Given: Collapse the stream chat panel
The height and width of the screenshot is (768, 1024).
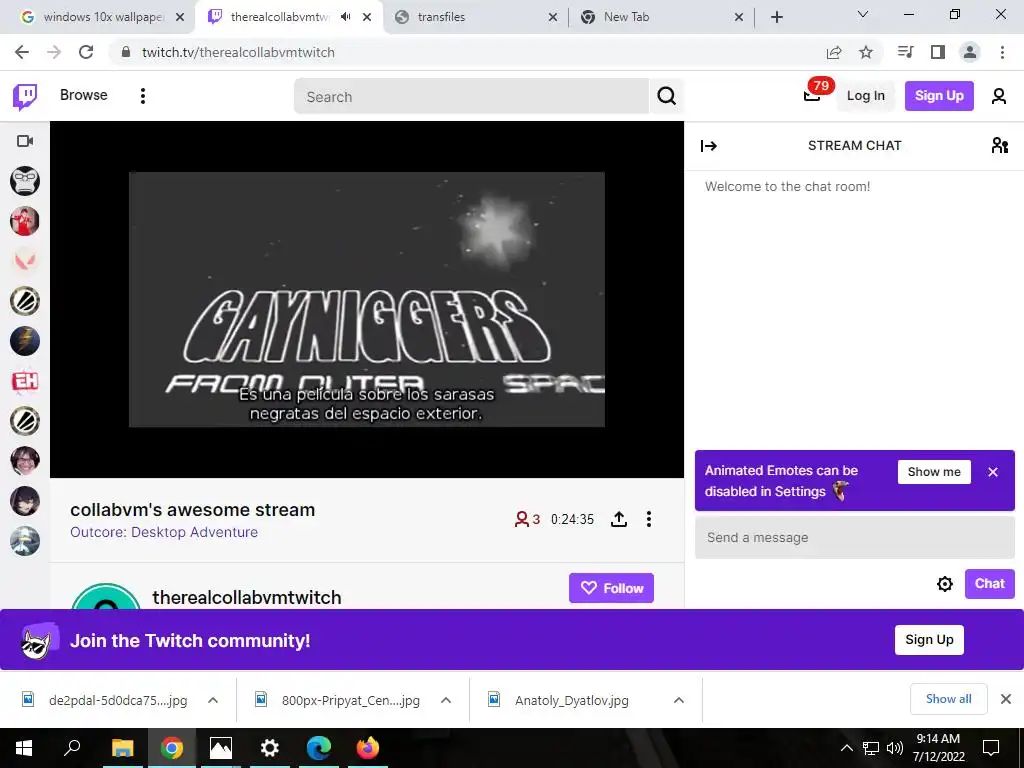Looking at the screenshot, I should point(709,146).
